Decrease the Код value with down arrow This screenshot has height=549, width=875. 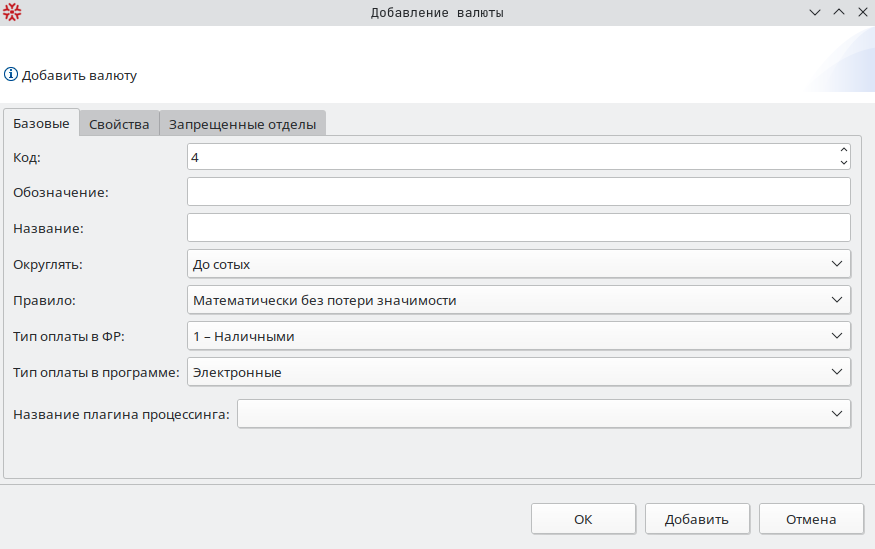click(x=843, y=162)
